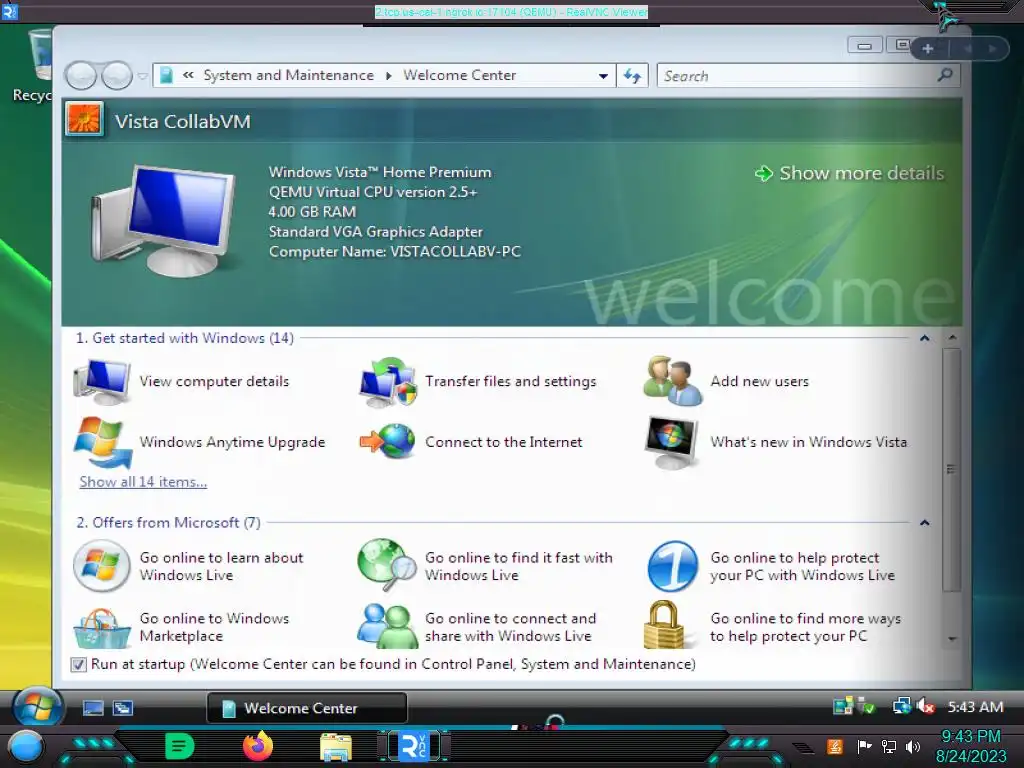Open the green notes app in host dock
This screenshot has width=1024, height=768.
180,746
